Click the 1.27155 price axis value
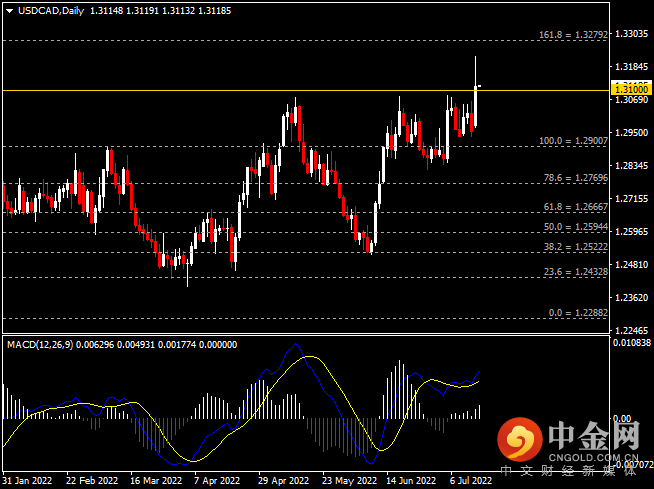 click(x=632, y=199)
